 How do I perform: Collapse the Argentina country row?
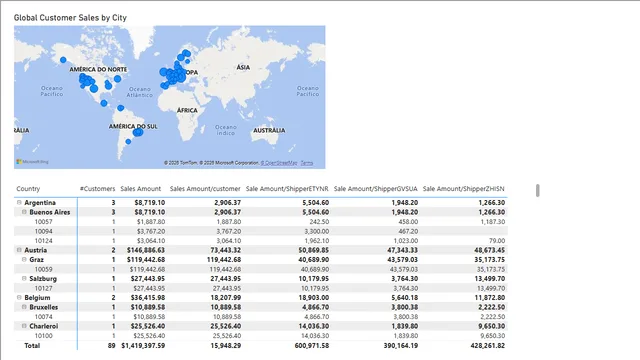click(19, 202)
